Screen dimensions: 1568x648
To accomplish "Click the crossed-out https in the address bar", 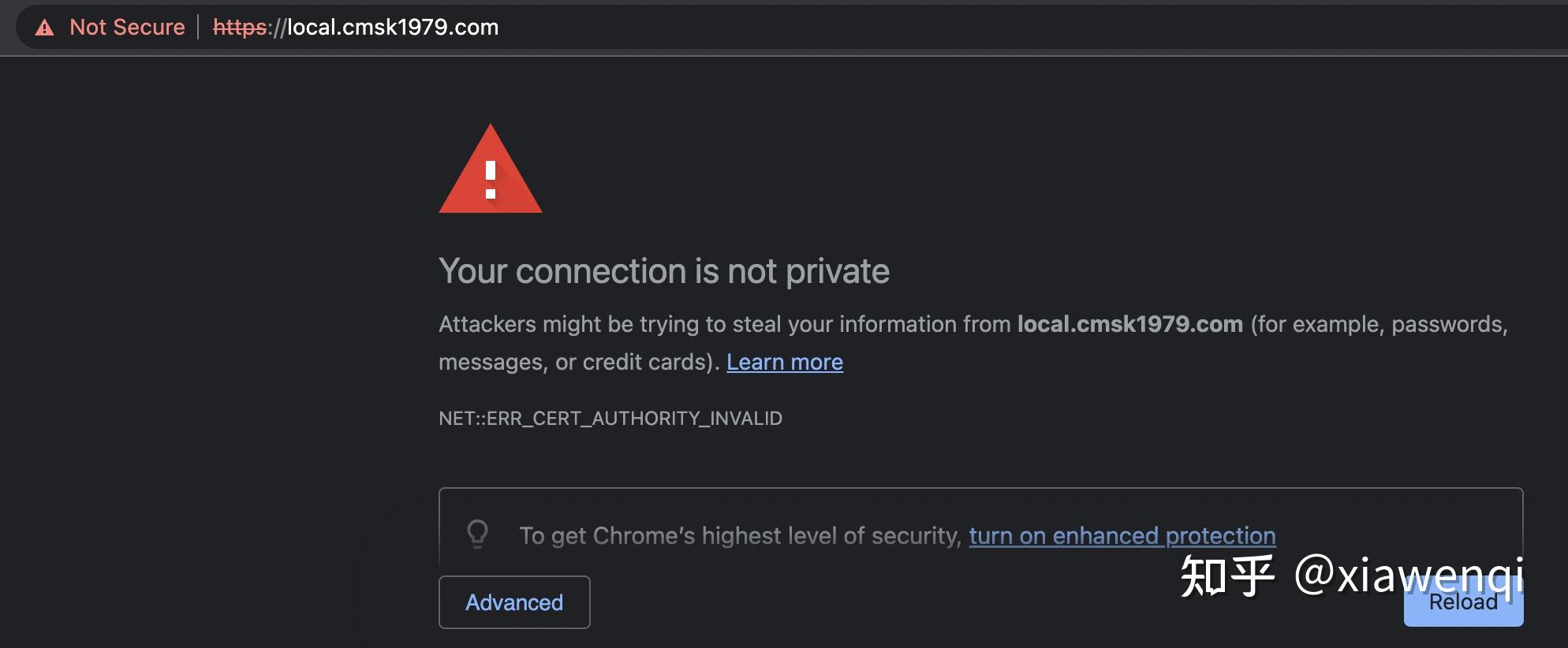I will coord(239,26).
